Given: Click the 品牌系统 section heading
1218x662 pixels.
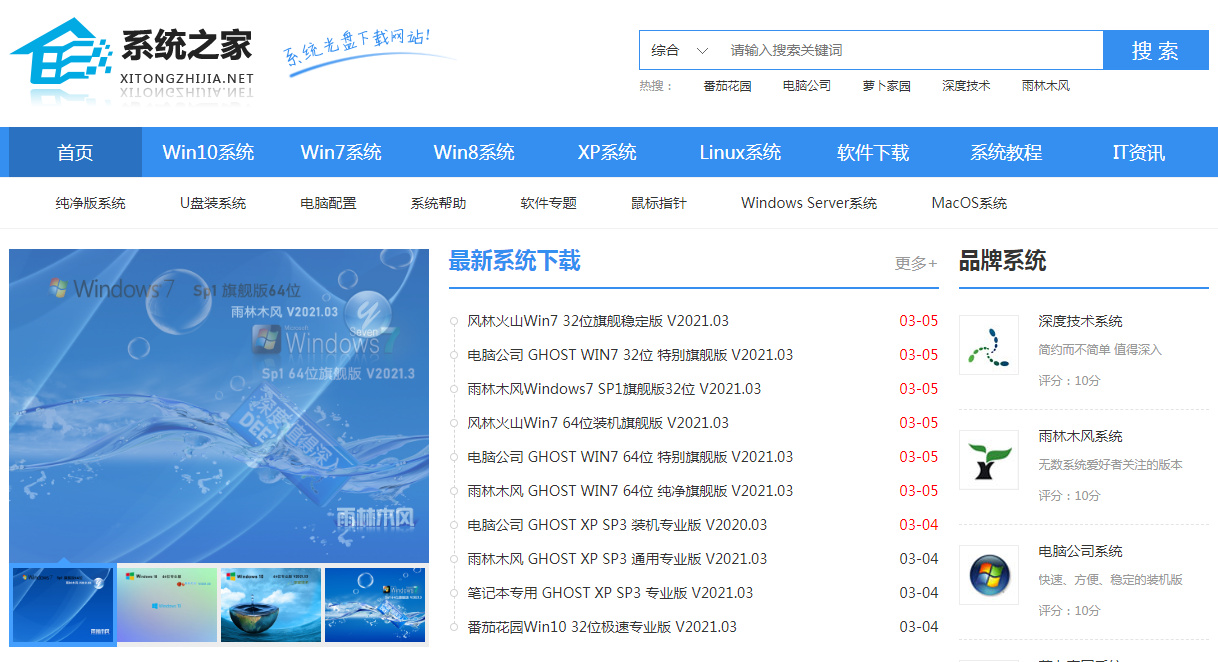Looking at the screenshot, I should (x=1002, y=262).
